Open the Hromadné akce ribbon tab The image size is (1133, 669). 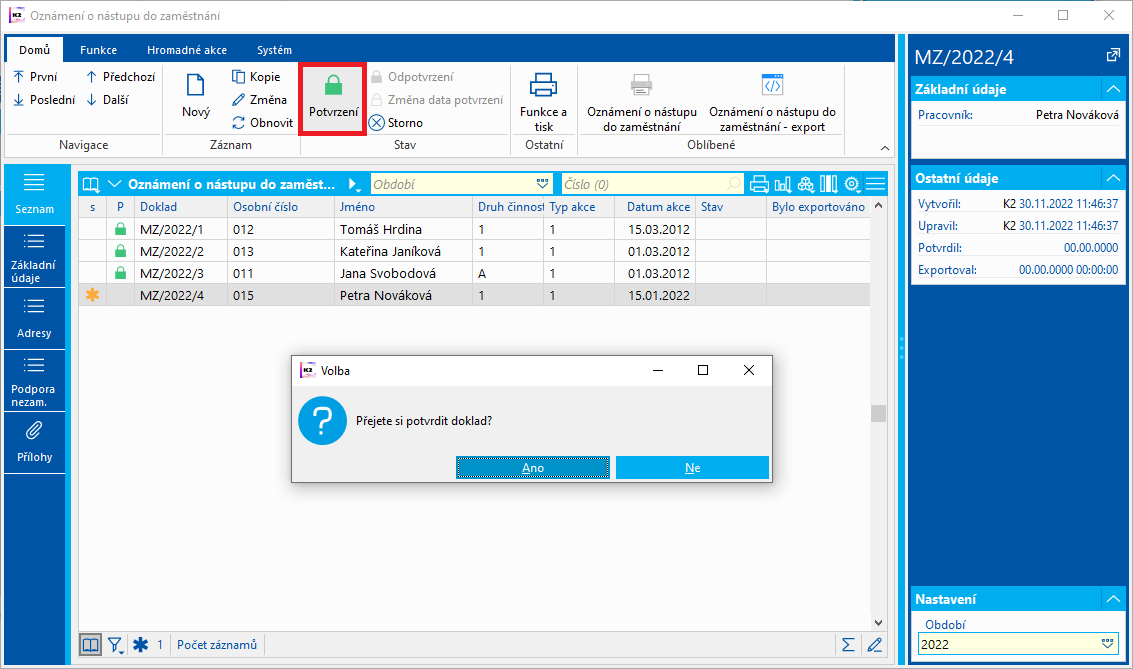(187, 50)
